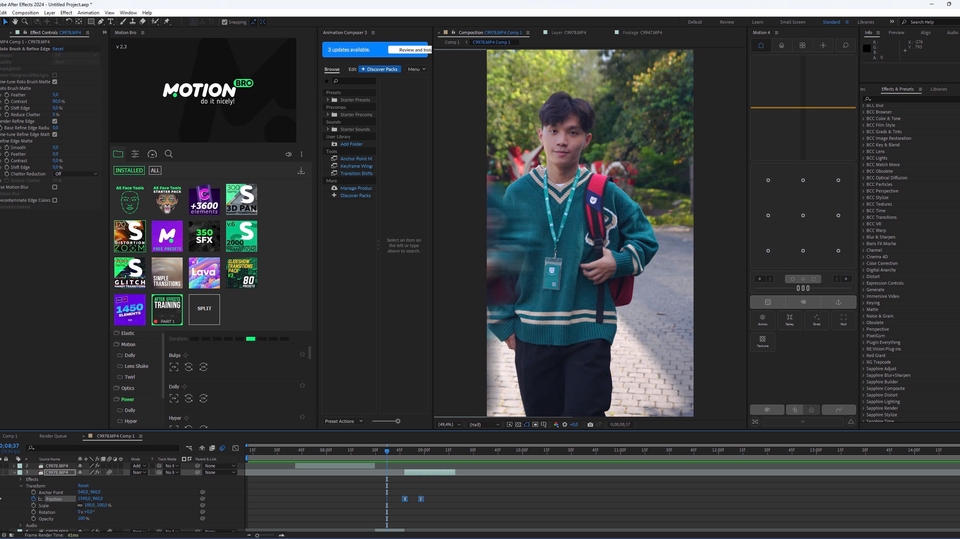This screenshot has width=960, height=539.
Task: Open the Animation Composer Menu dropdown
Action: pos(416,69)
